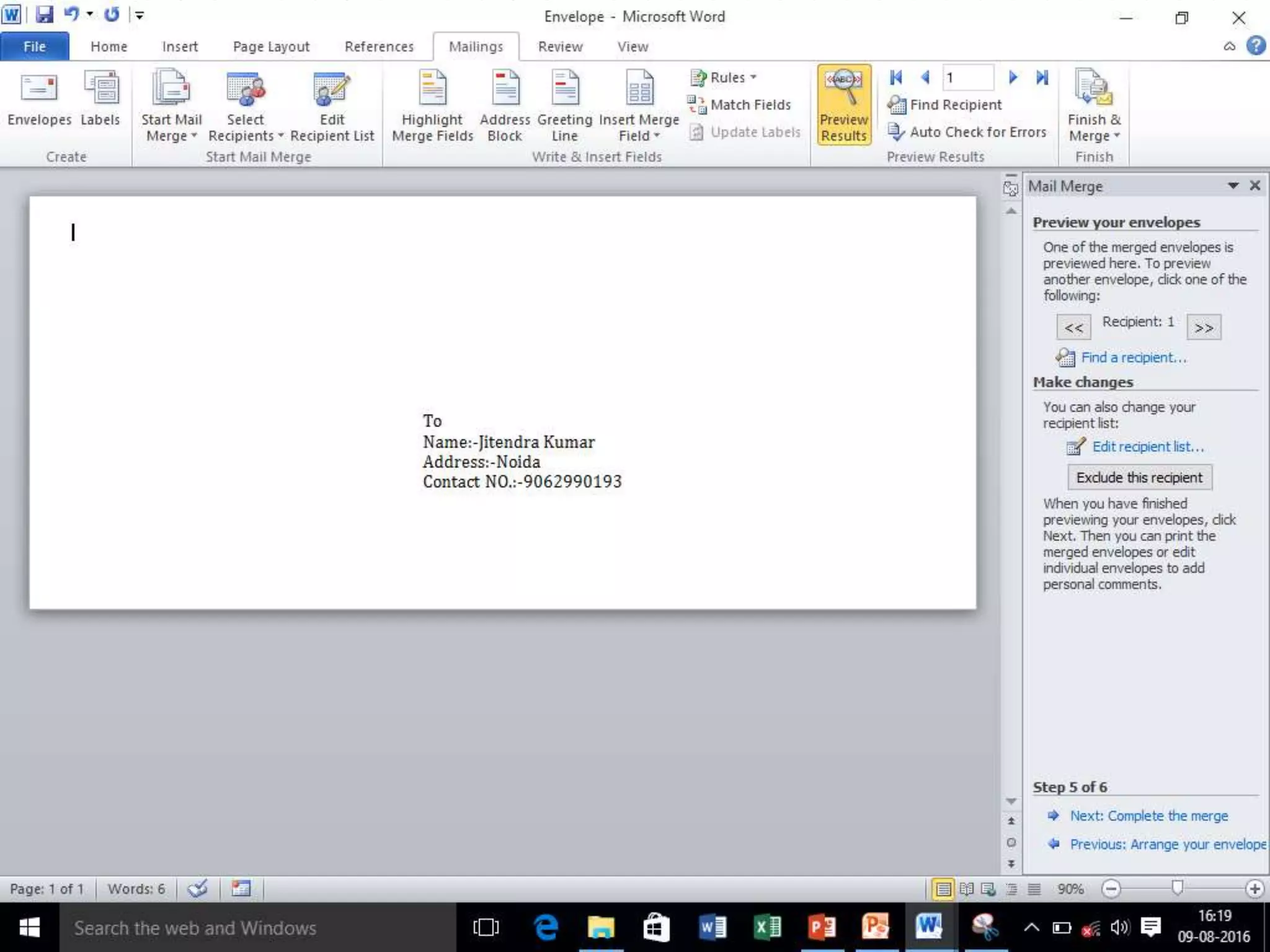Click Exclude this recipient button
Image resolution: width=1270 pixels, height=952 pixels.
(x=1139, y=477)
